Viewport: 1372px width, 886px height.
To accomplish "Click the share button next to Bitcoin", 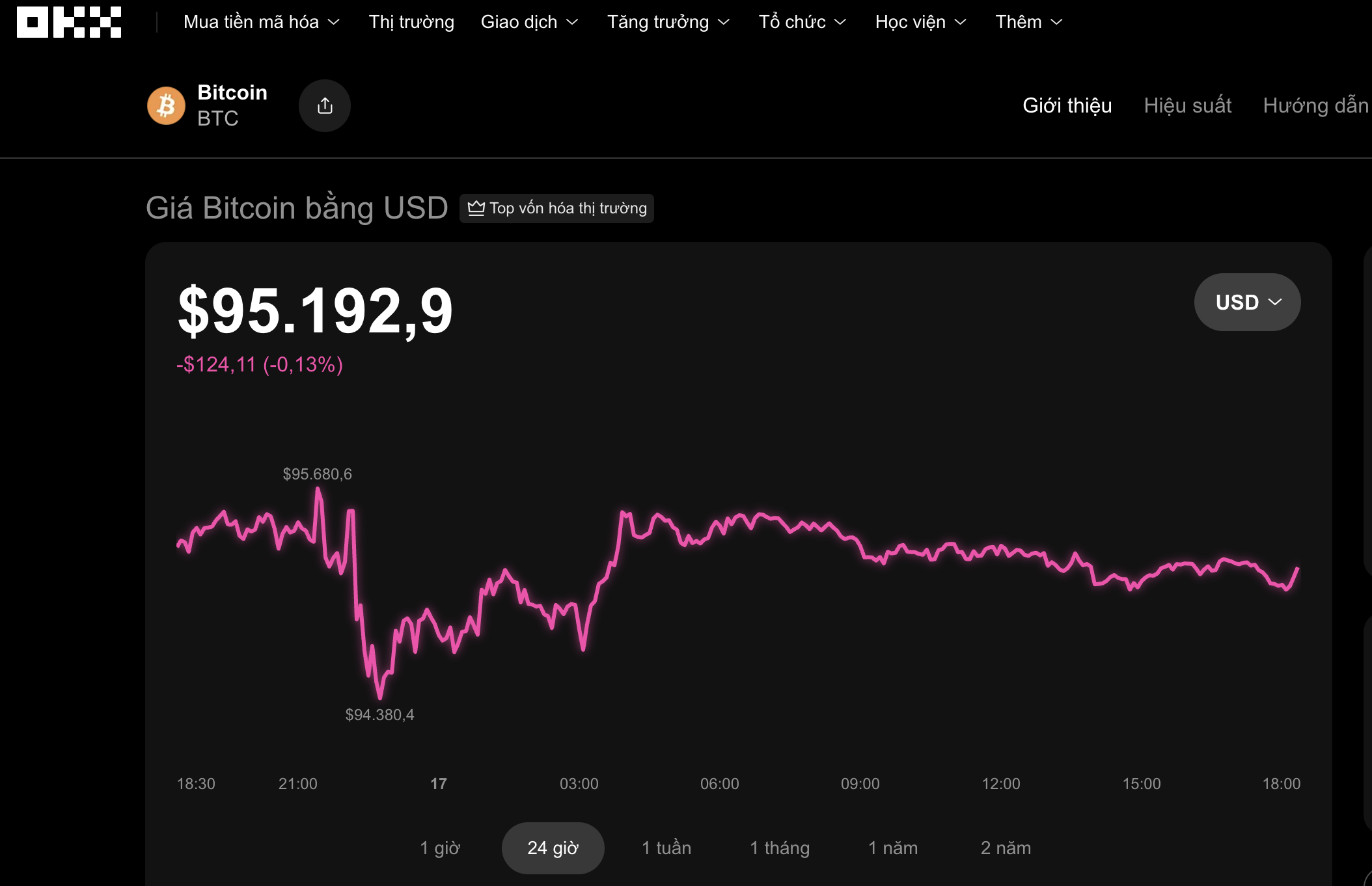I will click(x=325, y=105).
